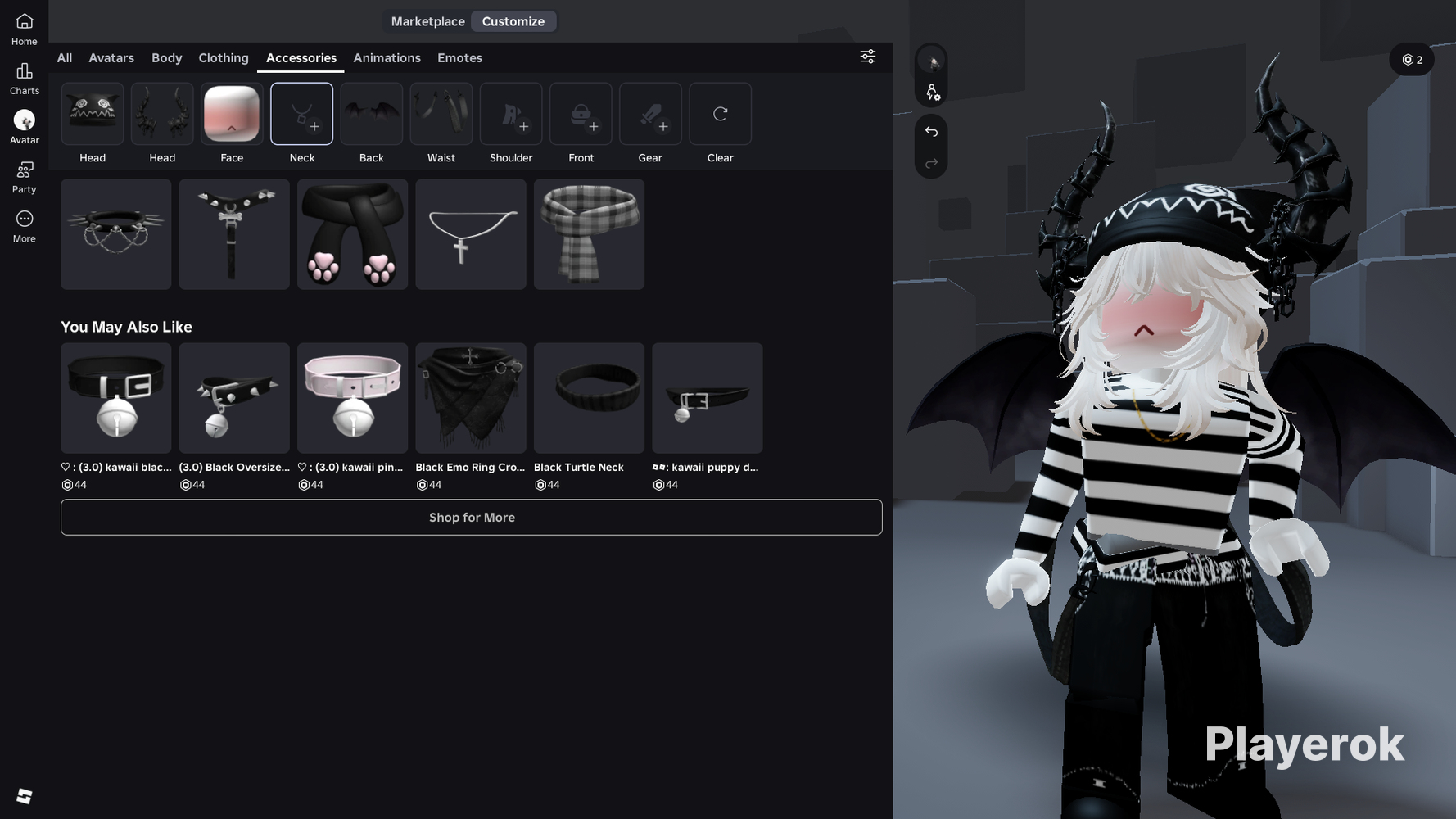This screenshot has width=1456, height=819.
Task: Switch to the Animations tab
Action: (x=387, y=58)
